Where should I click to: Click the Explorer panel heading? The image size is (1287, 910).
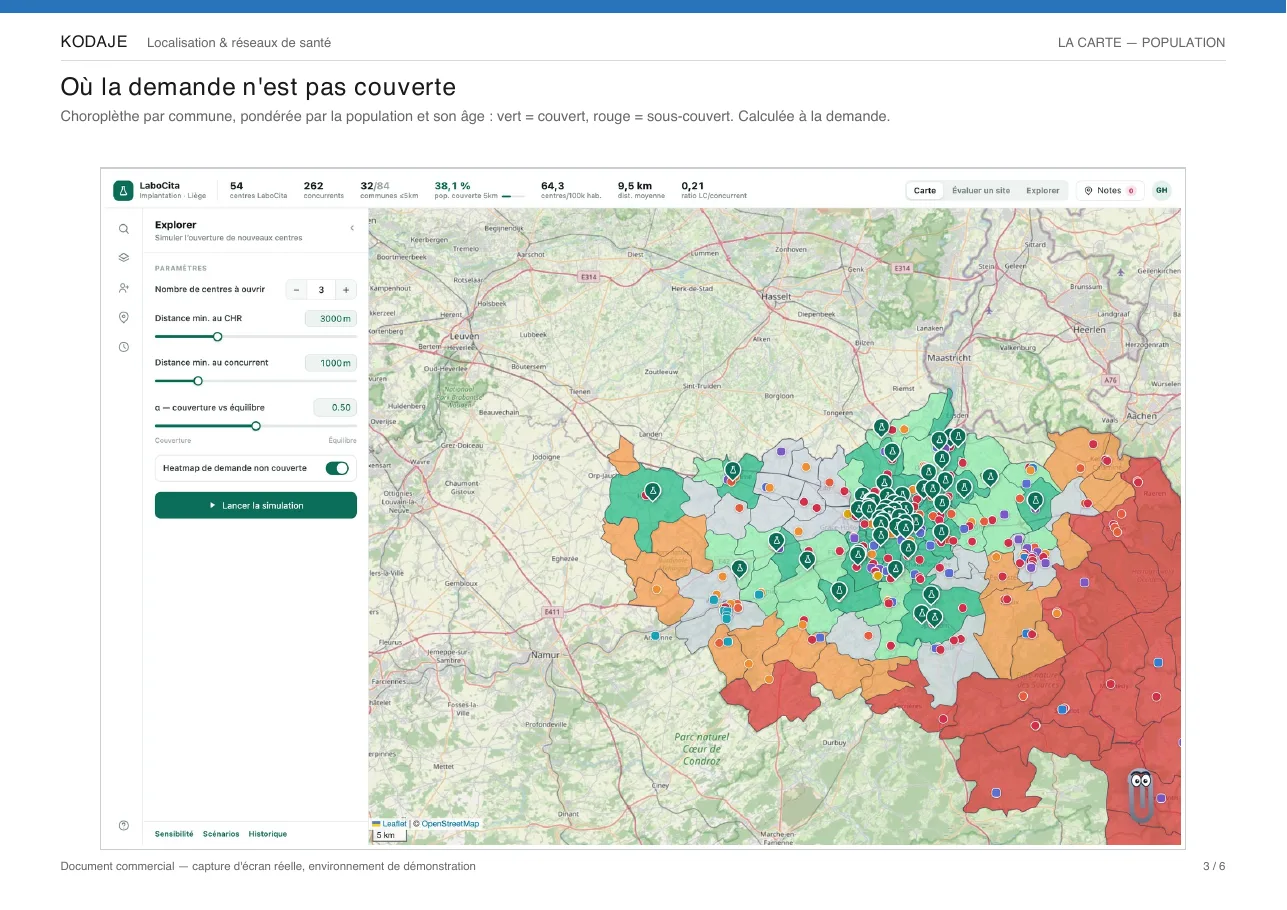[176, 225]
